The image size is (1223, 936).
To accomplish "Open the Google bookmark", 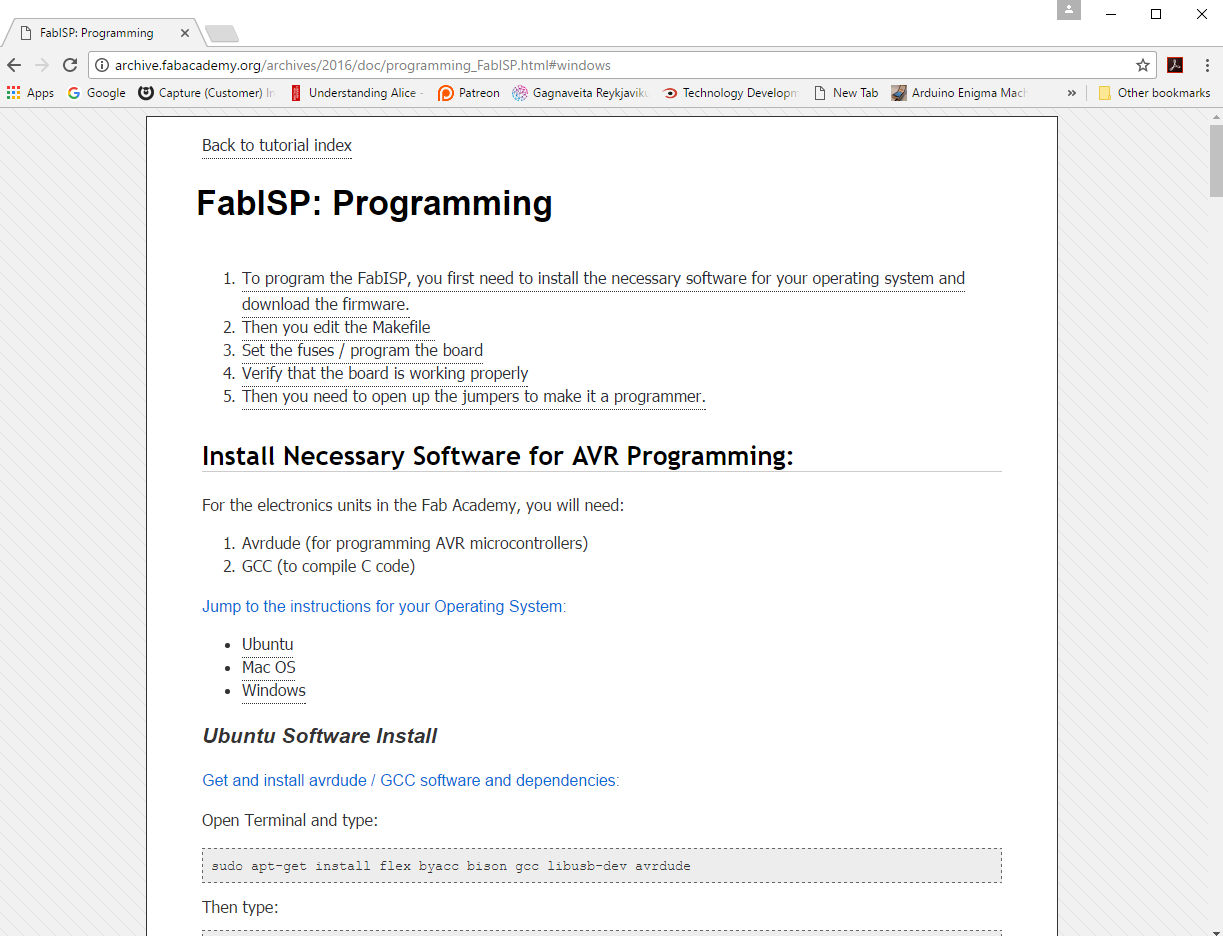I will pos(96,93).
